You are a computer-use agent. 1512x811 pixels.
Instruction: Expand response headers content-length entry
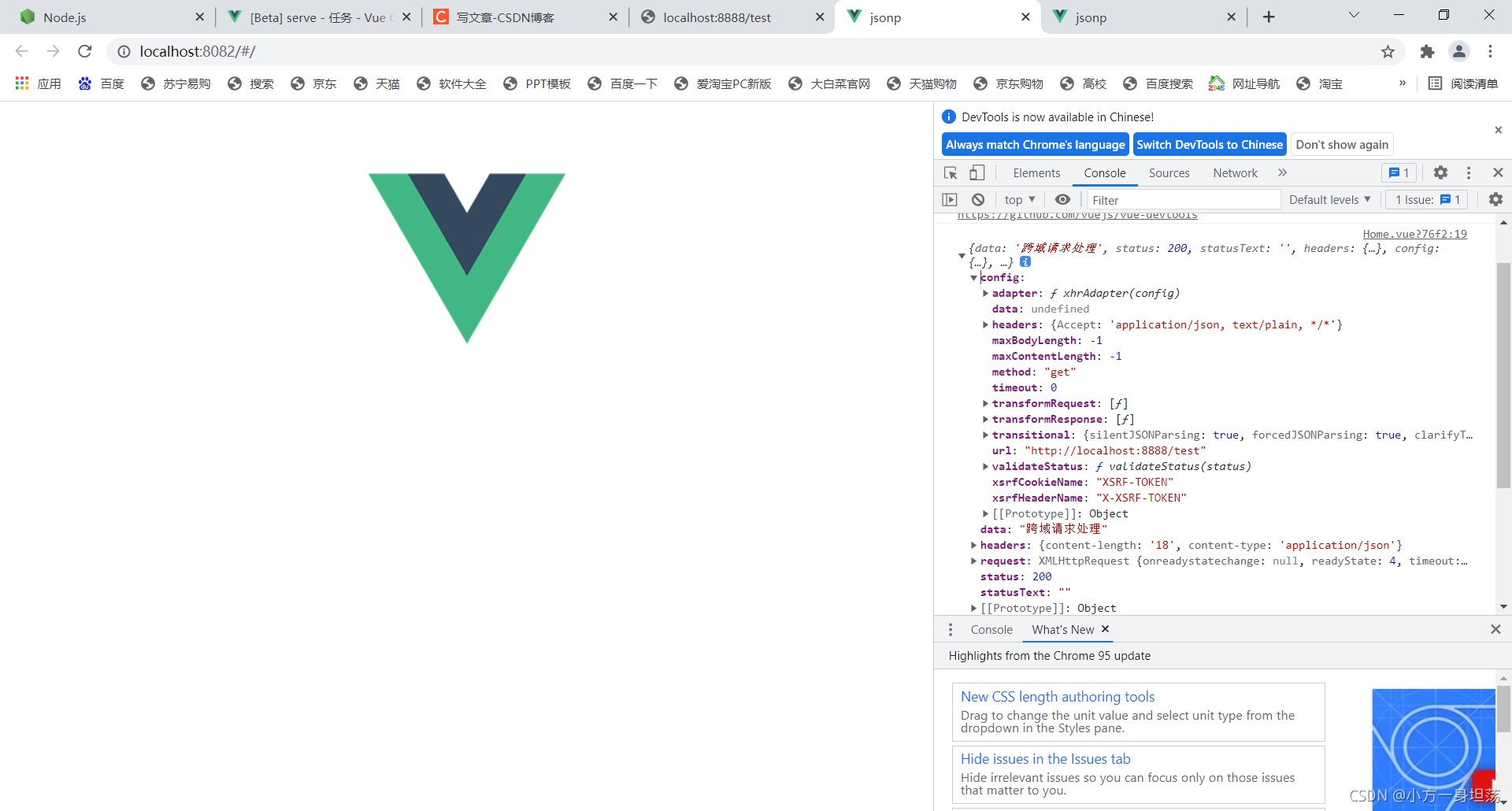tap(974, 546)
